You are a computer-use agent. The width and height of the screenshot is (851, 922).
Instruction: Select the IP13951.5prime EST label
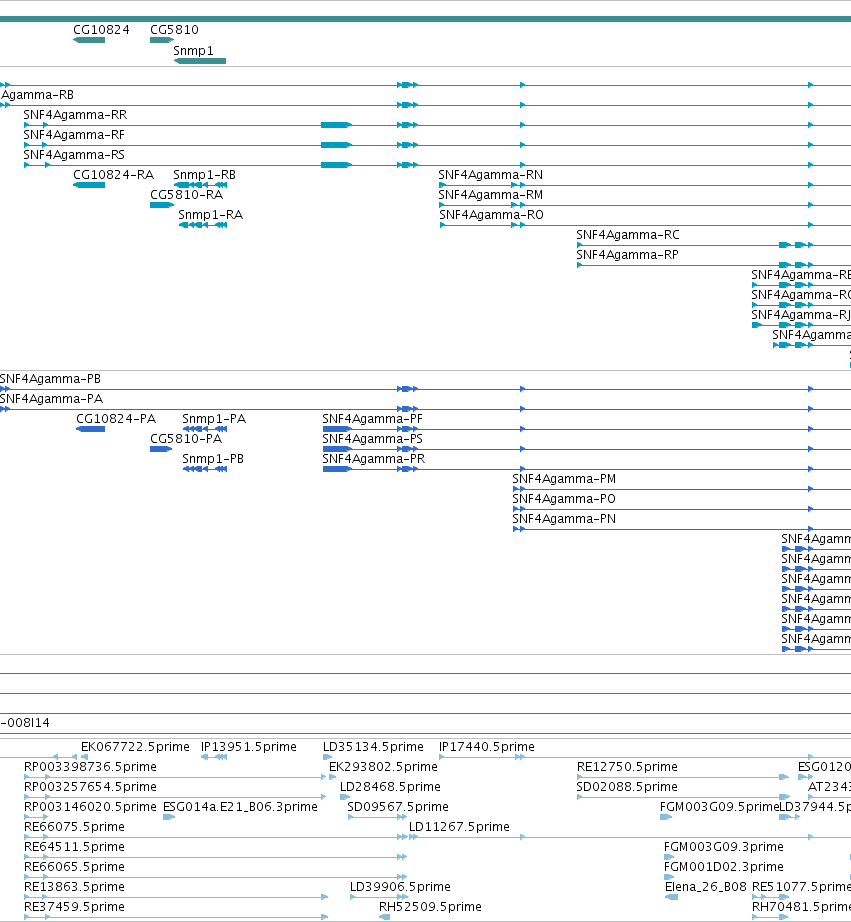click(x=249, y=747)
